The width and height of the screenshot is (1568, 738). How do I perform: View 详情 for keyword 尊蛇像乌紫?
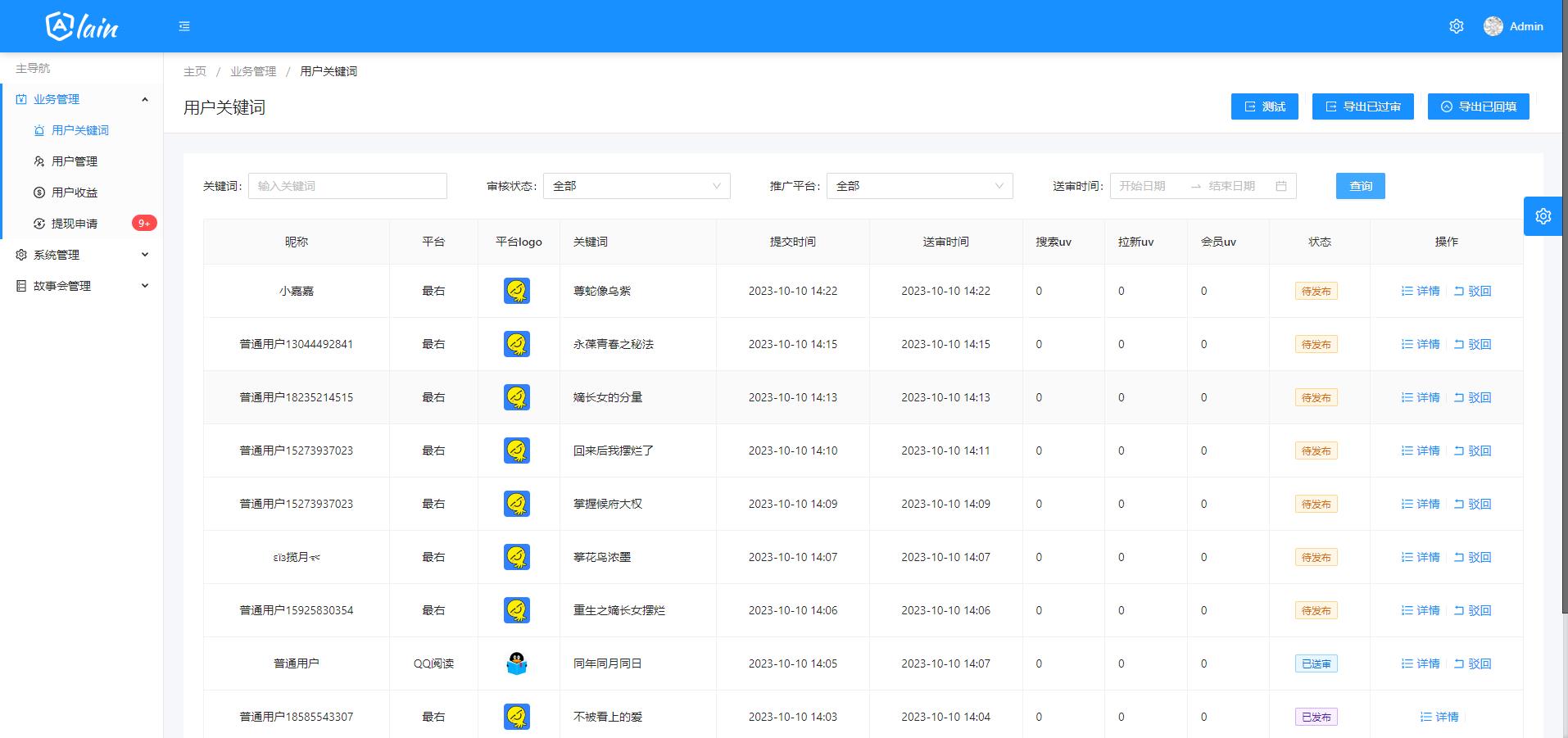[1421, 291]
